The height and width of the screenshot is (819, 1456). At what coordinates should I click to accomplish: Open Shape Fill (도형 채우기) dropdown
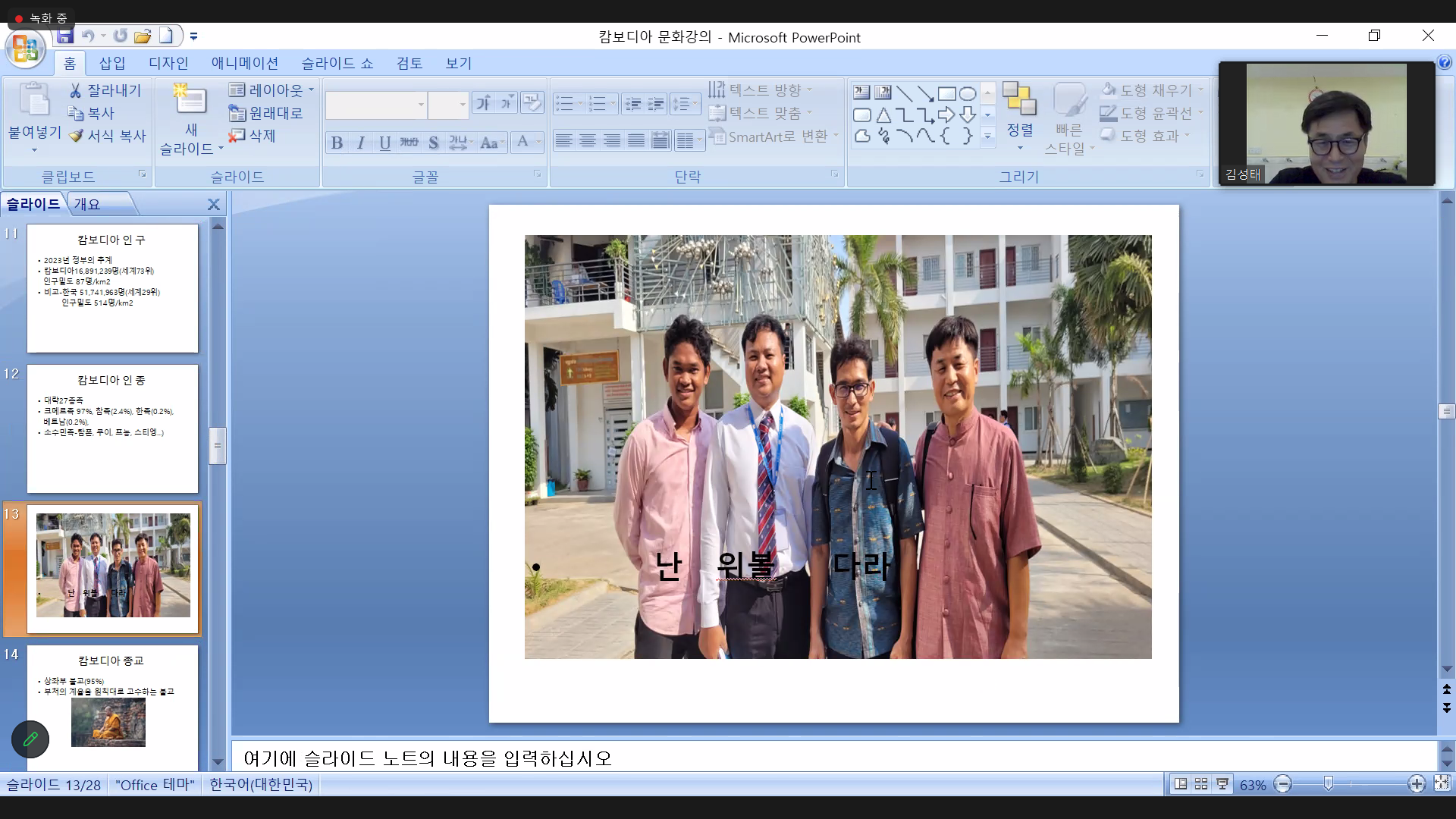[1200, 90]
